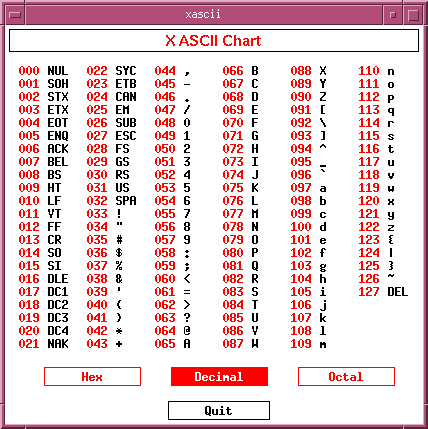428x429 pixels.
Task: Click the CR entry next to 013
Action: click(54, 240)
